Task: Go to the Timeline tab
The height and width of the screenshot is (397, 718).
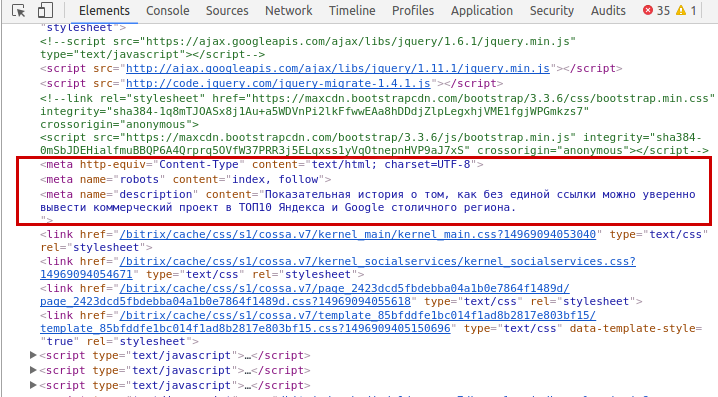Action: click(x=352, y=11)
